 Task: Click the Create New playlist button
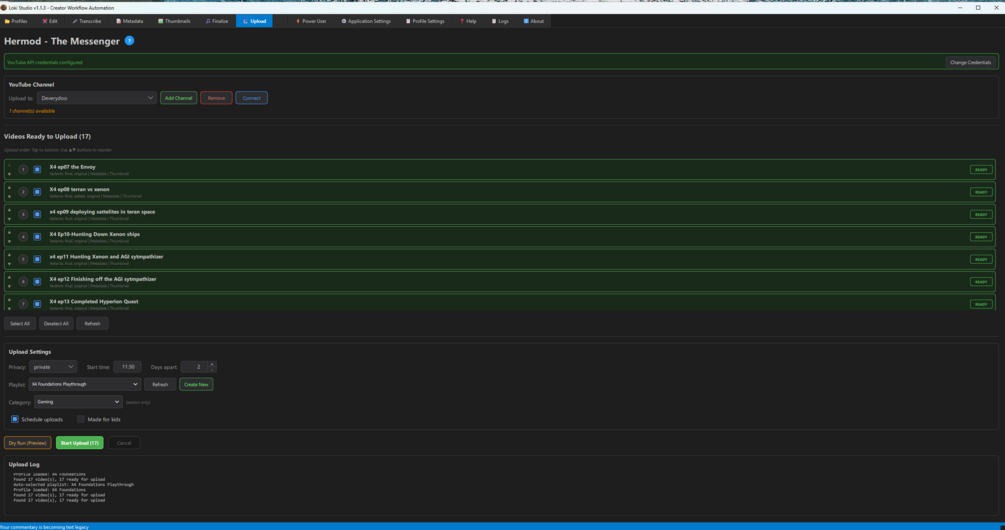(x=196, y=385)
